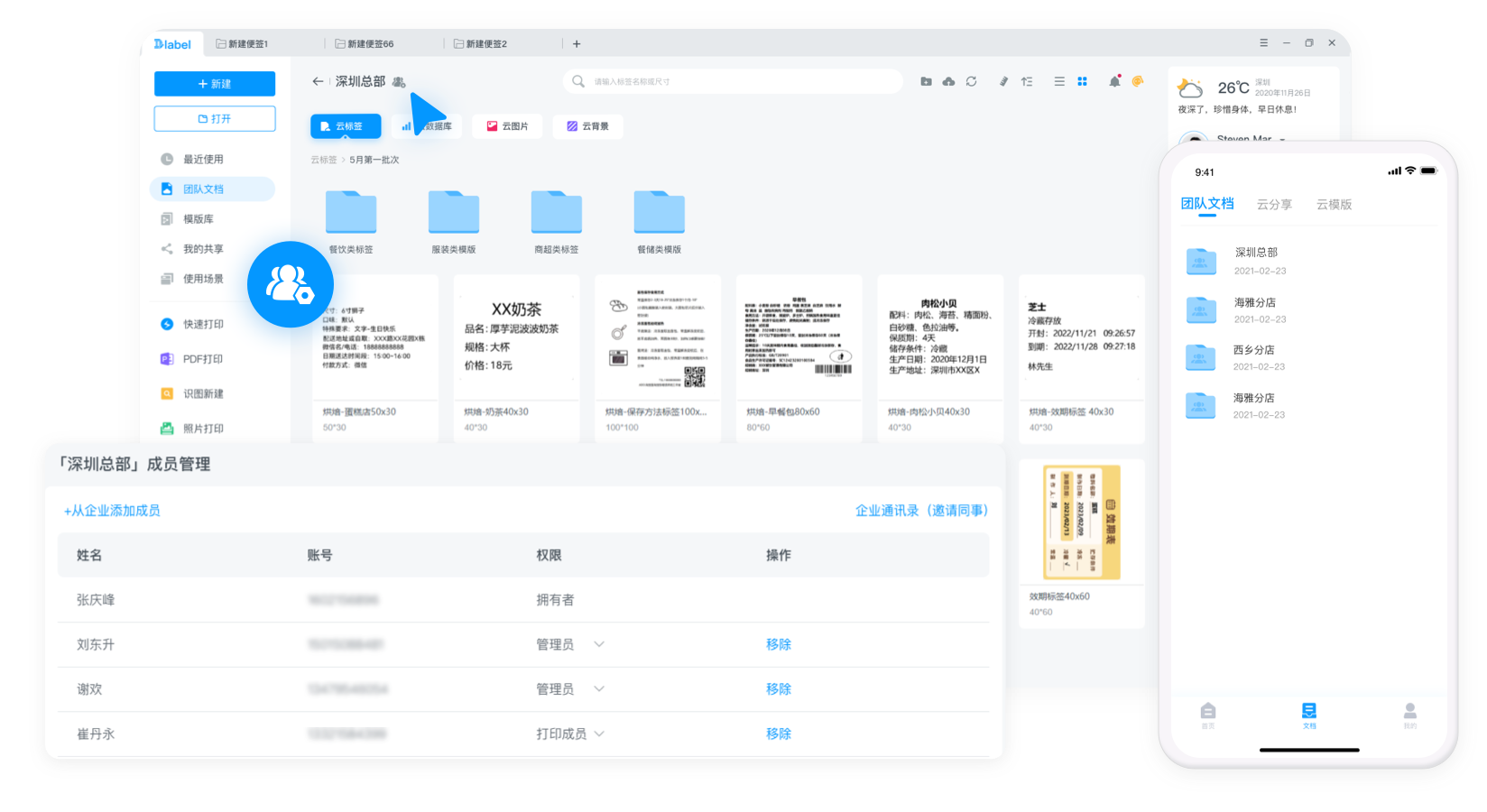
Task: Switch to list view icon
Action: 1059,81
